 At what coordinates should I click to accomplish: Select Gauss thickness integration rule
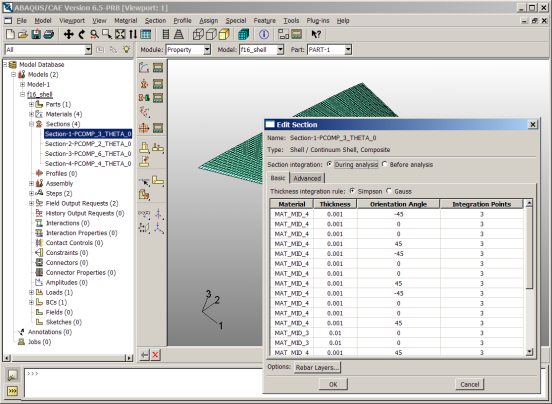tap(389, 191)
